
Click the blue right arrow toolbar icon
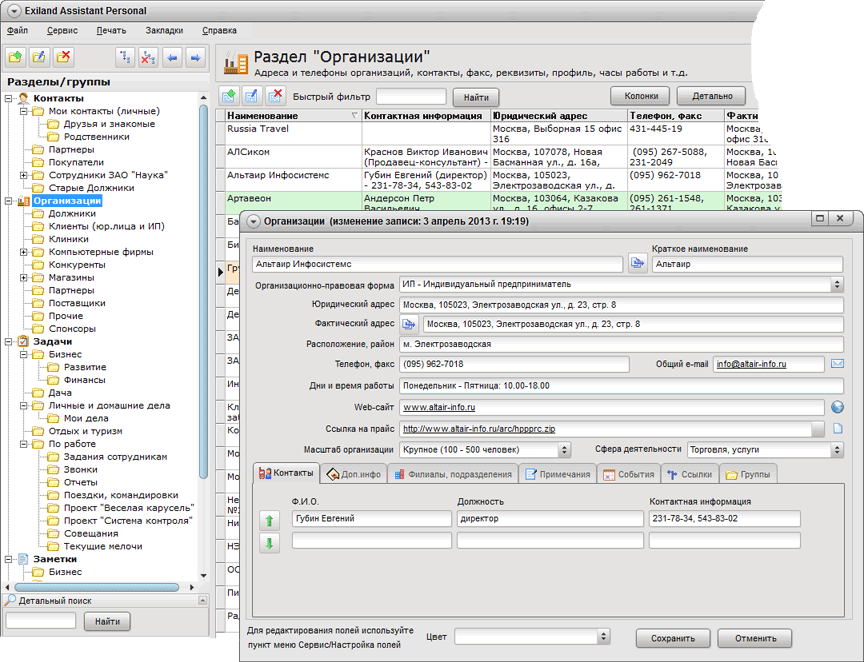pyautogui.click(x=196, y=57)
